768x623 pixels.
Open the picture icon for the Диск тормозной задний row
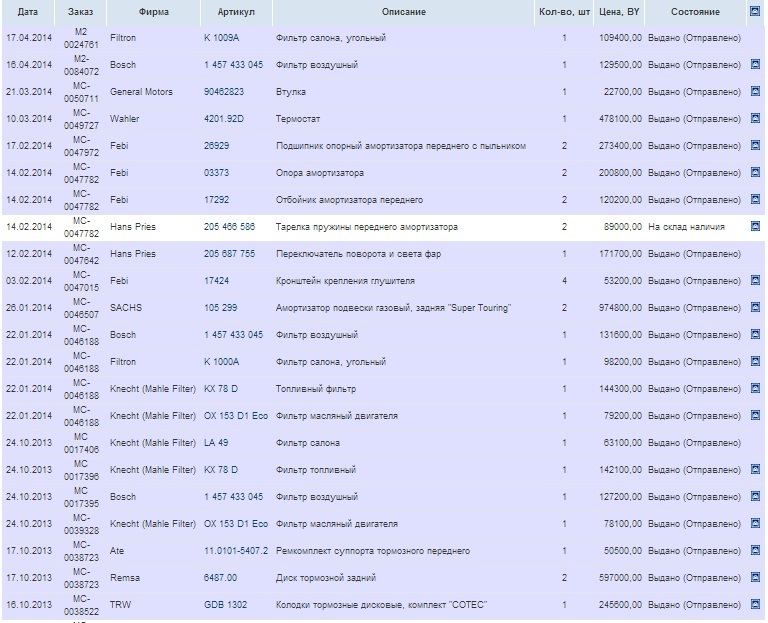coord(755,577)
